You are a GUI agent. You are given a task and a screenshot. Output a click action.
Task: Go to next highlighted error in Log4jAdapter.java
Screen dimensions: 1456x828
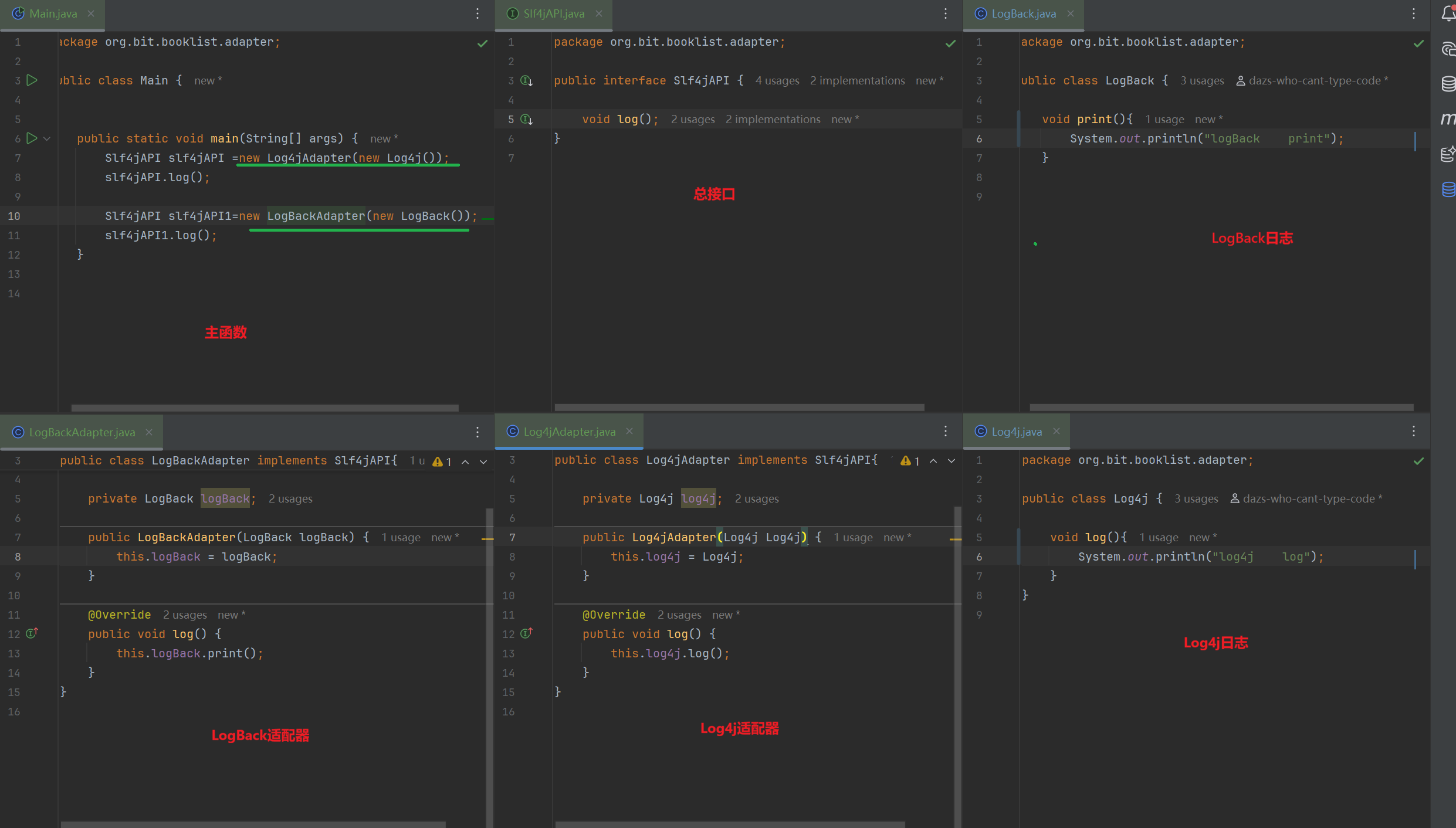pyautogui.click(x=952, y=461)
